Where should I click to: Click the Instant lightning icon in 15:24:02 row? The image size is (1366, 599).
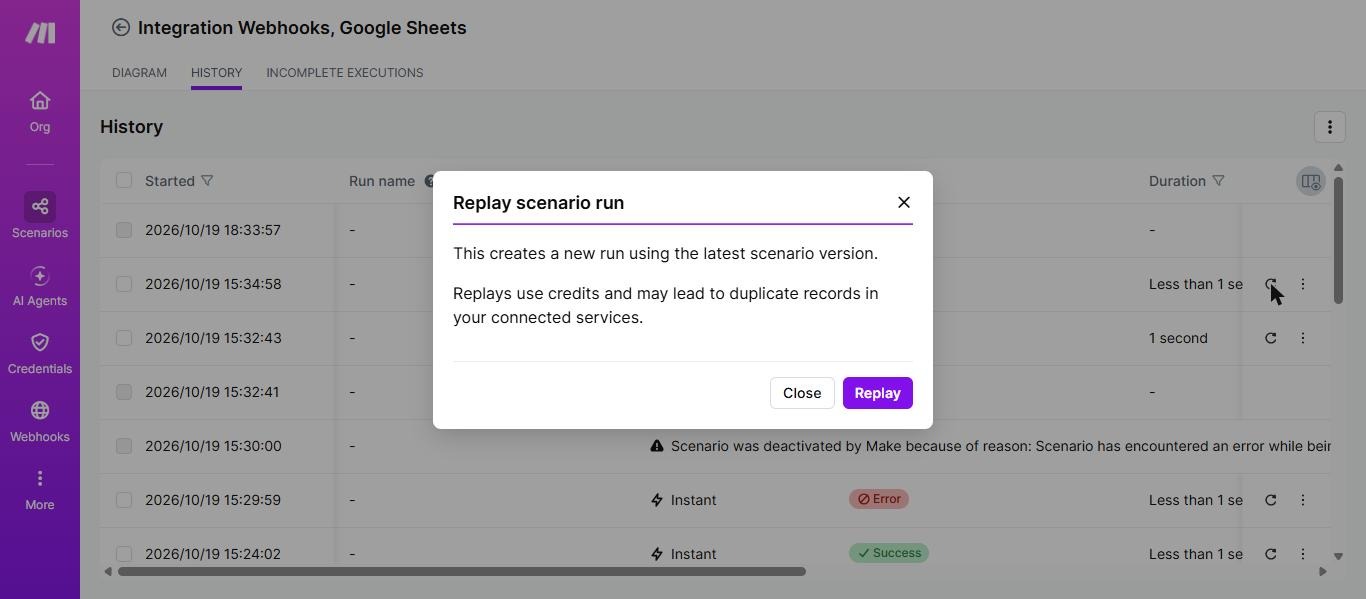click(657, 554)
